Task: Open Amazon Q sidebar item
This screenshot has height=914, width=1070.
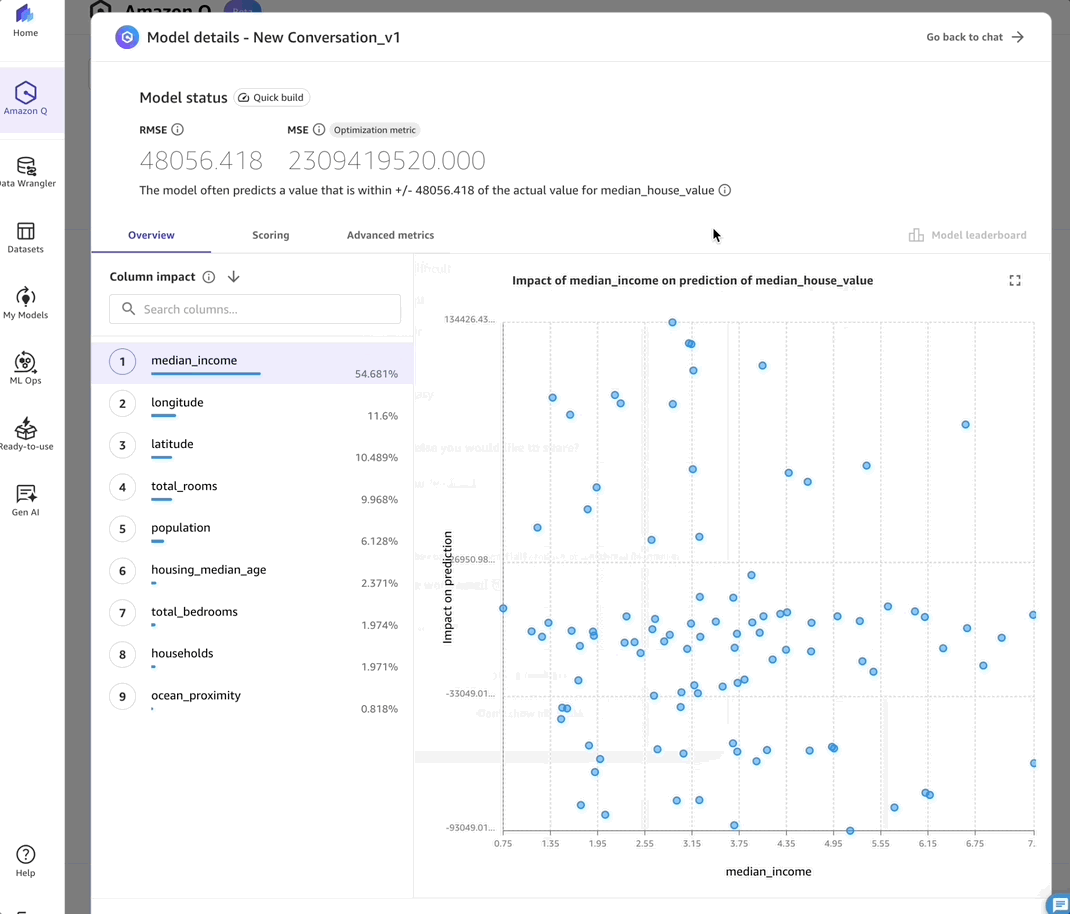Action: click(x=25, y=99)
